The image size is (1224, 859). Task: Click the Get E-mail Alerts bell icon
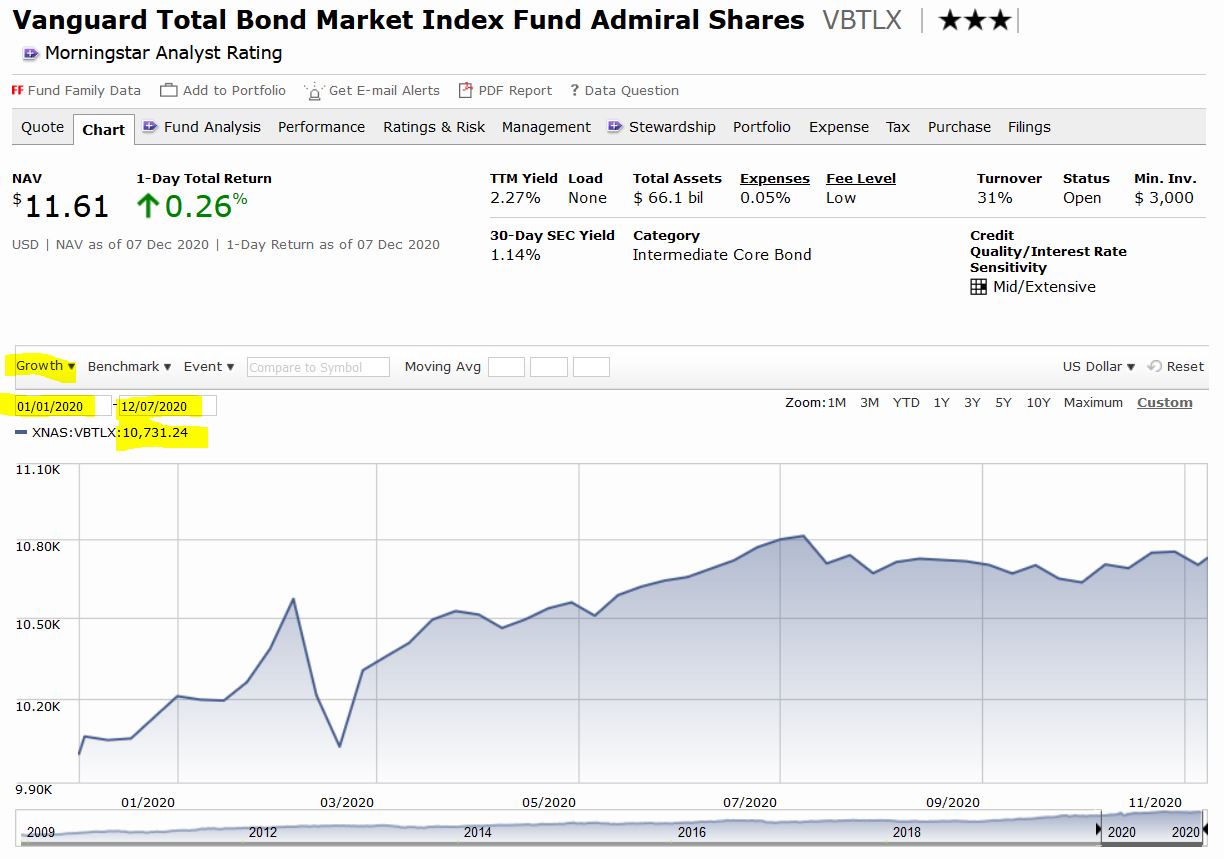(x=315, y=91)
